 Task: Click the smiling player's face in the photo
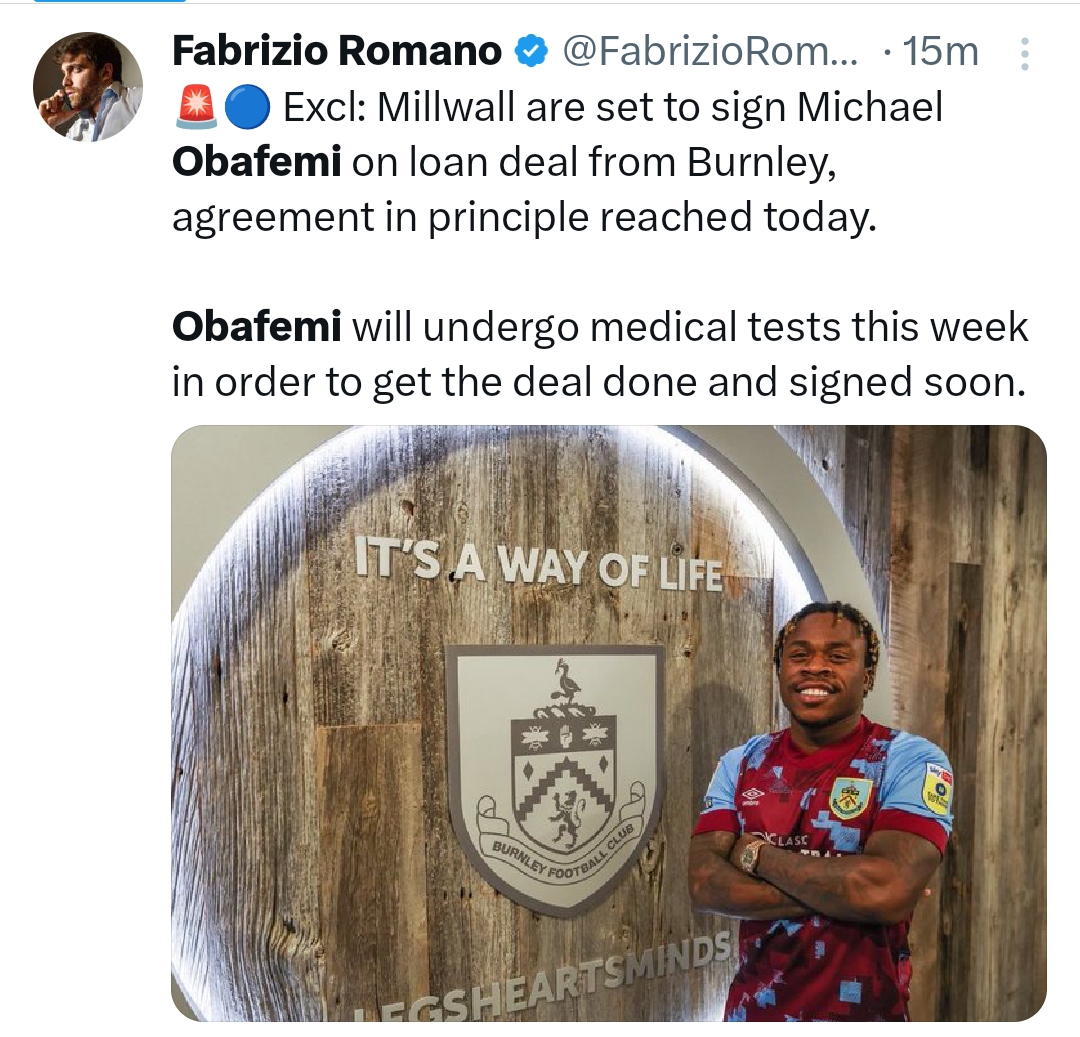tap(820, 665)
